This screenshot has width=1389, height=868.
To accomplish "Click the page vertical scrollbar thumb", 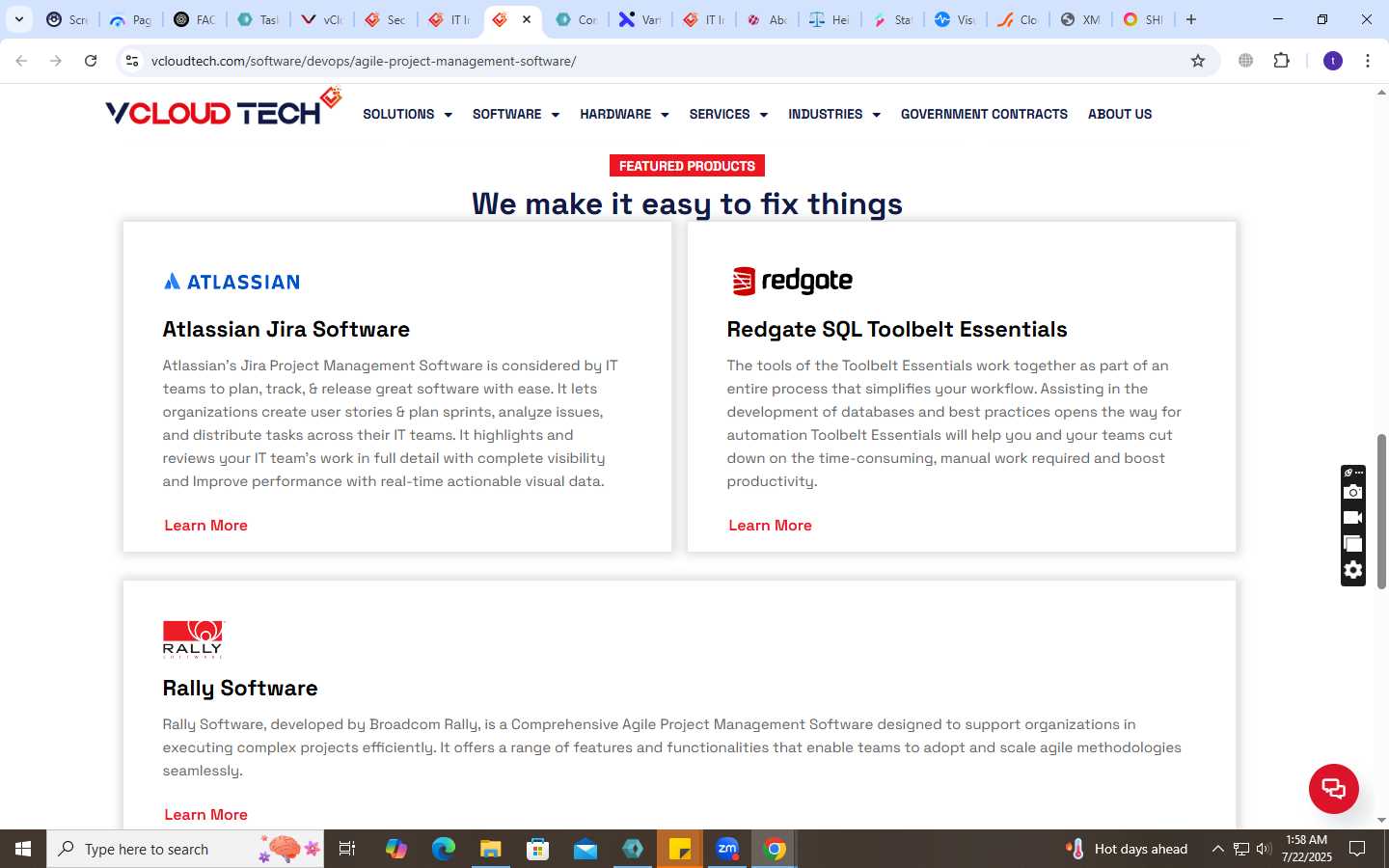I will tap(1381, 511).
